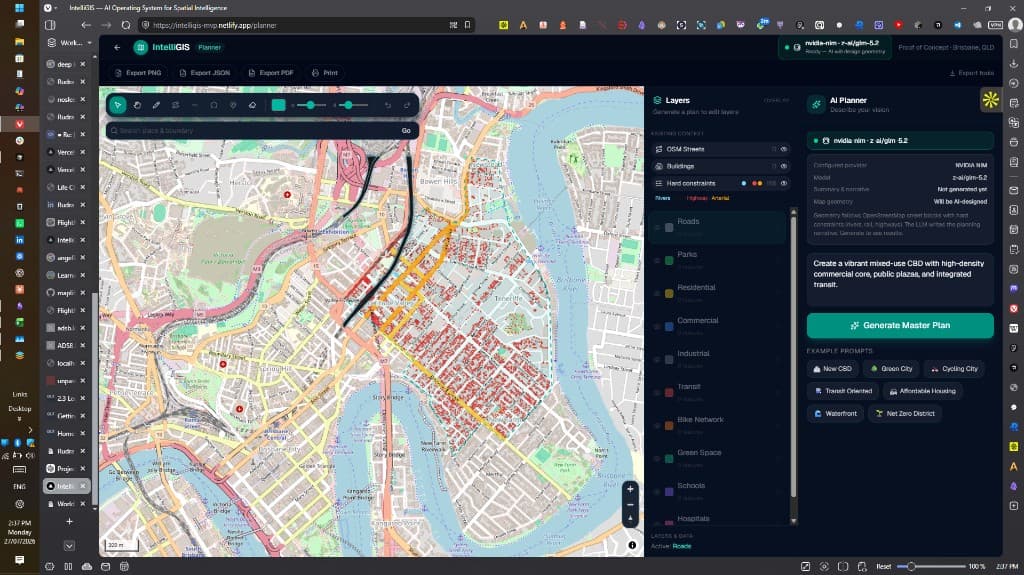This screenshot has height=575, width=1024.
Task: Toggle the browser sidebar panel icon
Action: (x=50, y=25)
